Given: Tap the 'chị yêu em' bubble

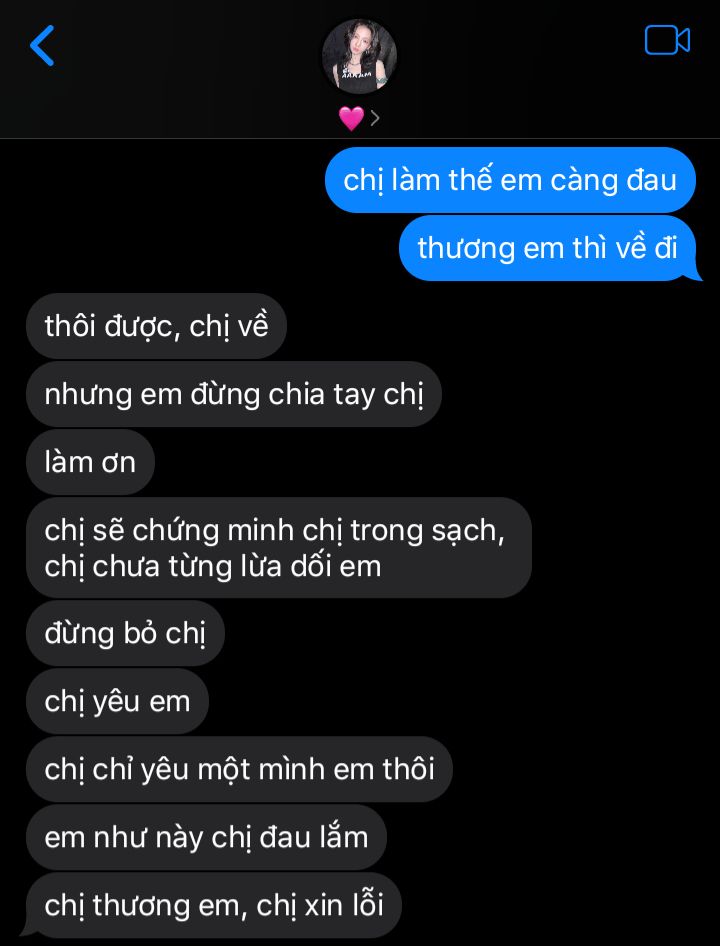Looking at the screenshot, I should pos(117,701).
